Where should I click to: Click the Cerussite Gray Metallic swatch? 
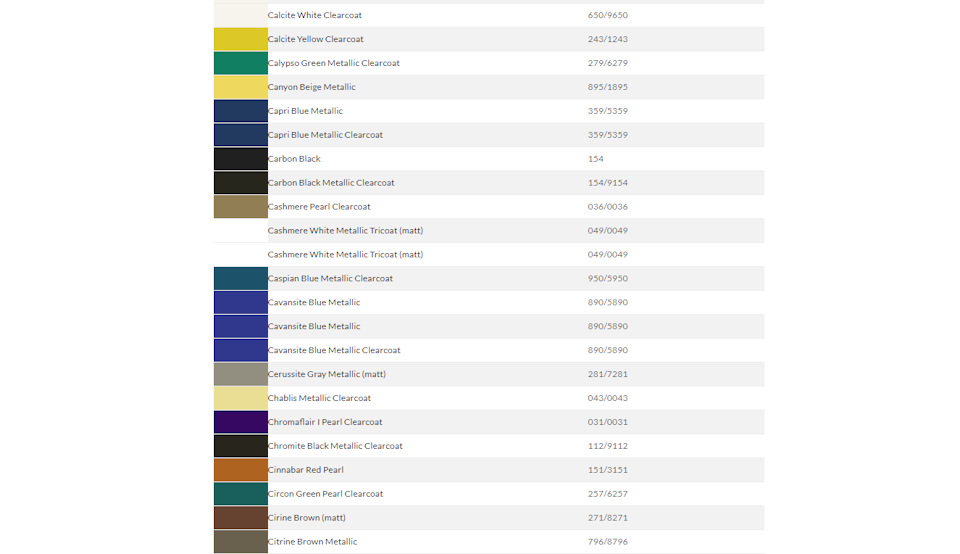241,374
